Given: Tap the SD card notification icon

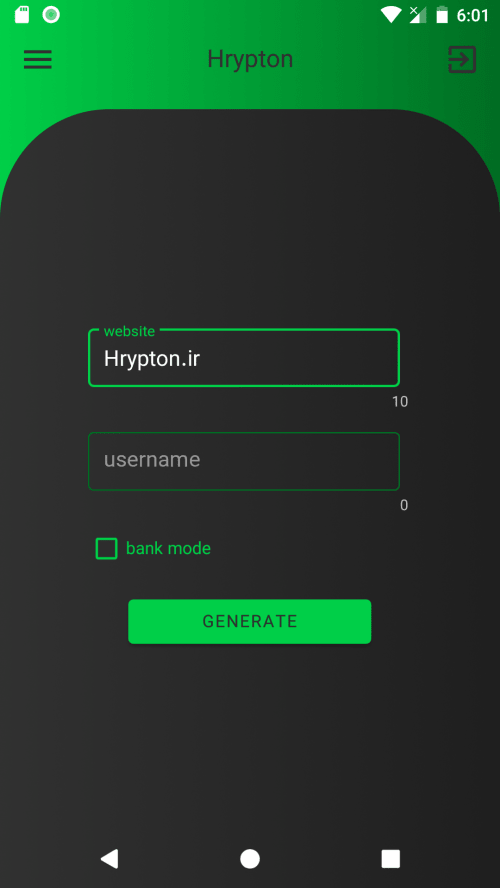Looking at the screenshot, I should click(x=22, y=15).
